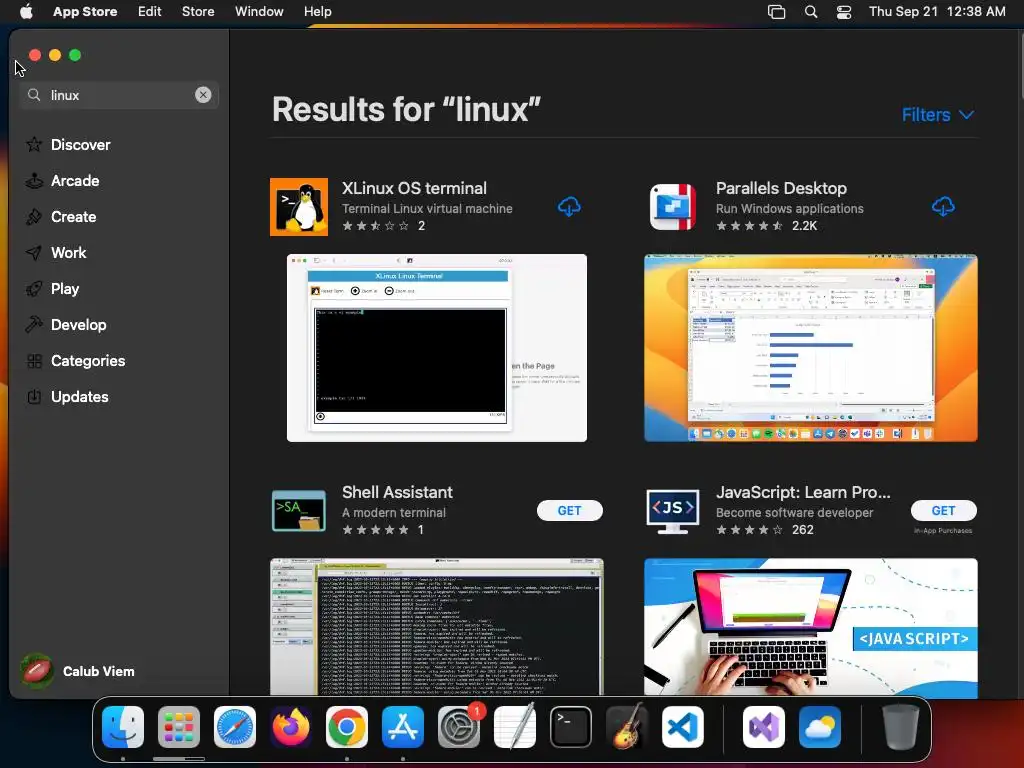The width and height of the screenshot is (1024, 768).
Task: Open Launchpad from the Dock
Action: [179, 727]
